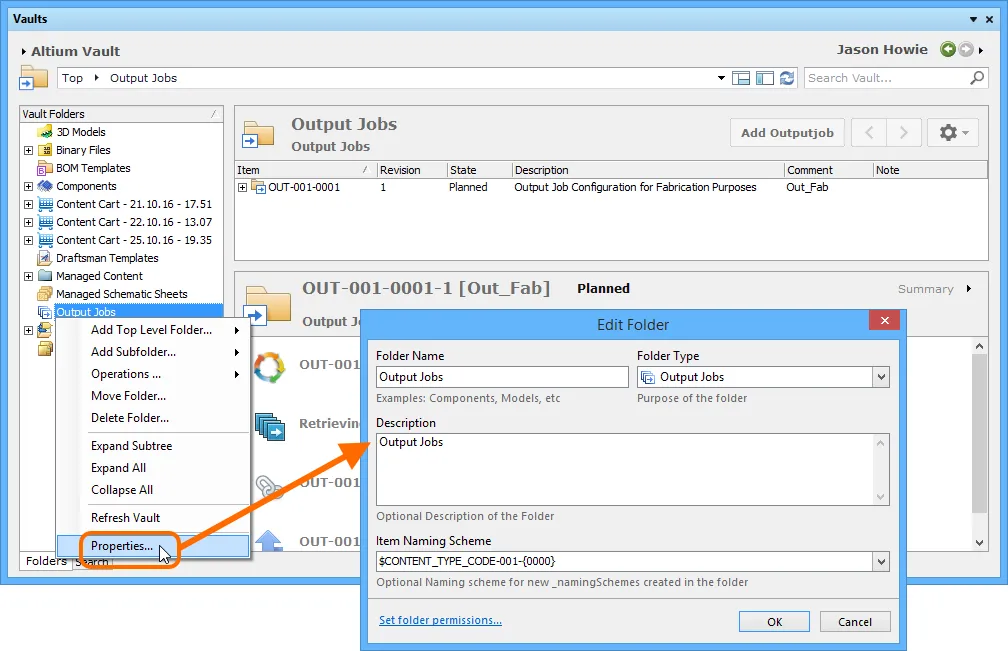Click the Components folder icon
1008x651 pixels.
pos(45,186)
